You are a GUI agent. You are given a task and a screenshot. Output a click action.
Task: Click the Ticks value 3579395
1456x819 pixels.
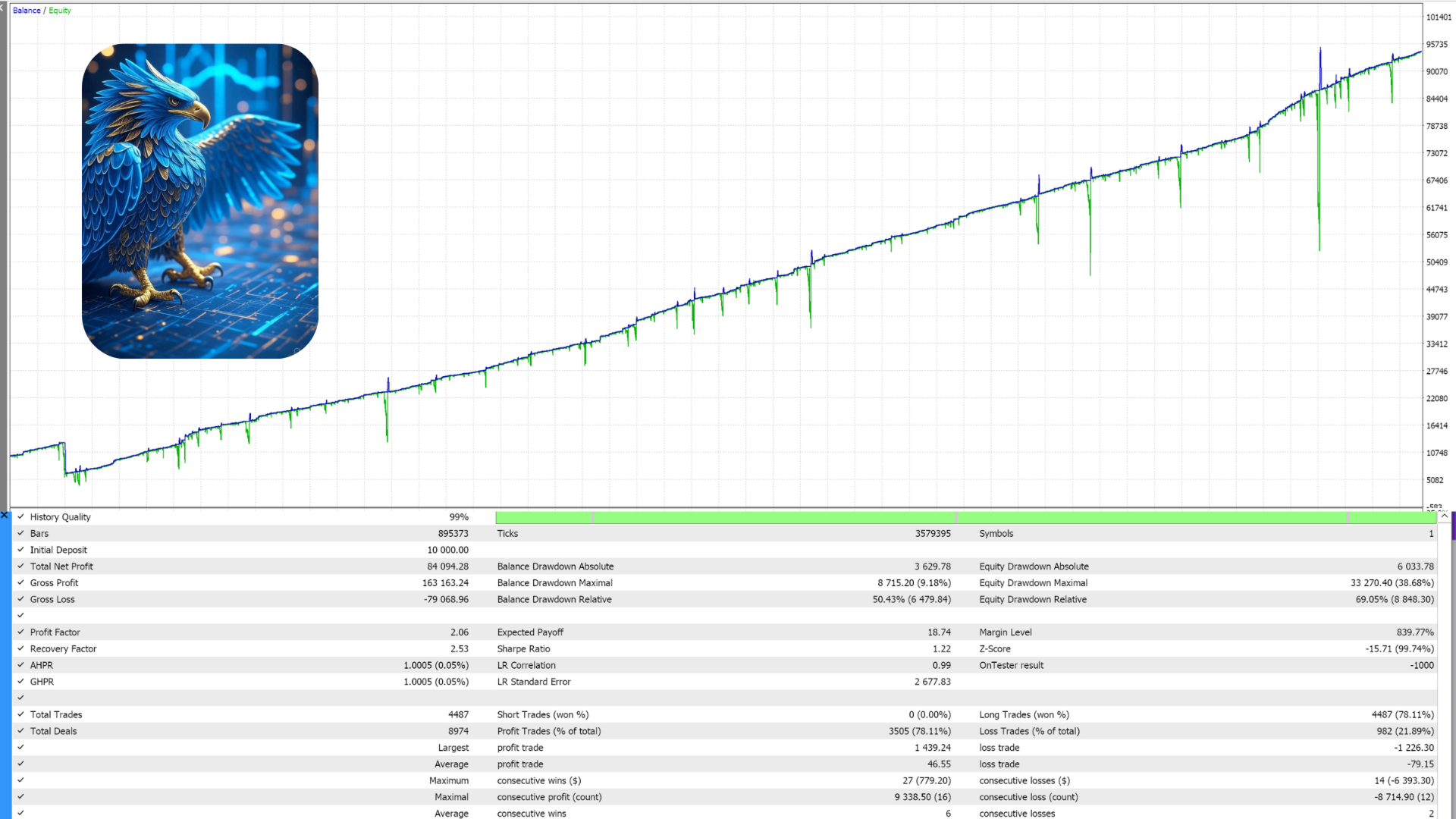coord(933,534)
